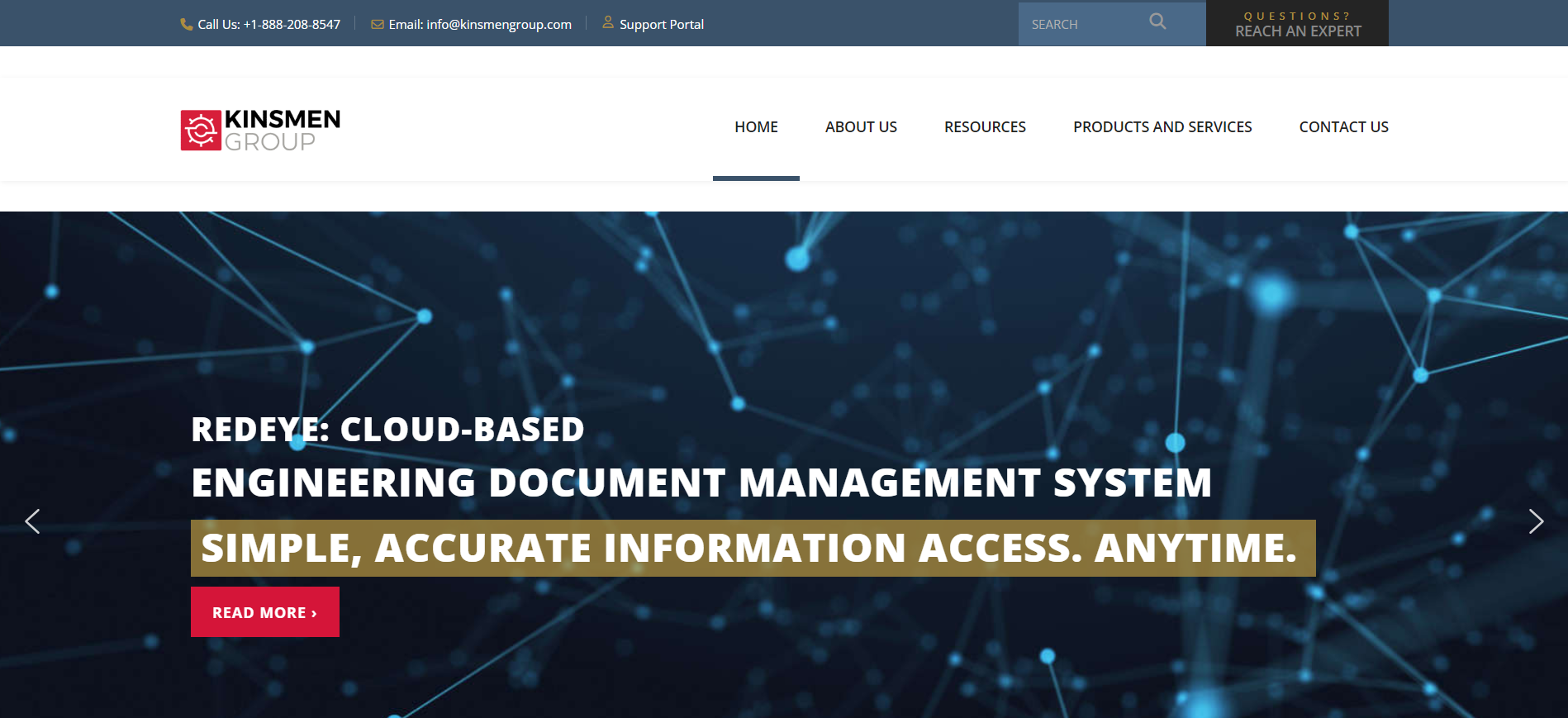Click the Kinsmen Group logo text
The height and width of the screenshot is (718, 1568).
[282, 131]
